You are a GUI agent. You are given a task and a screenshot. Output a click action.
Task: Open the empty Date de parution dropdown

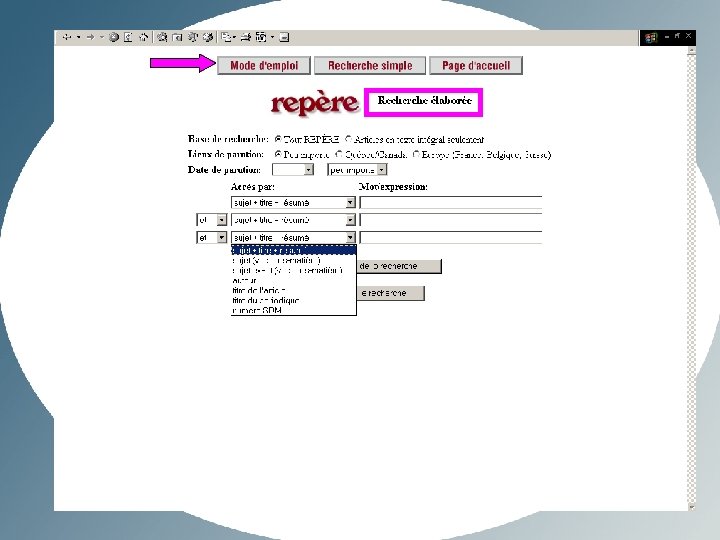pos(293,170)
